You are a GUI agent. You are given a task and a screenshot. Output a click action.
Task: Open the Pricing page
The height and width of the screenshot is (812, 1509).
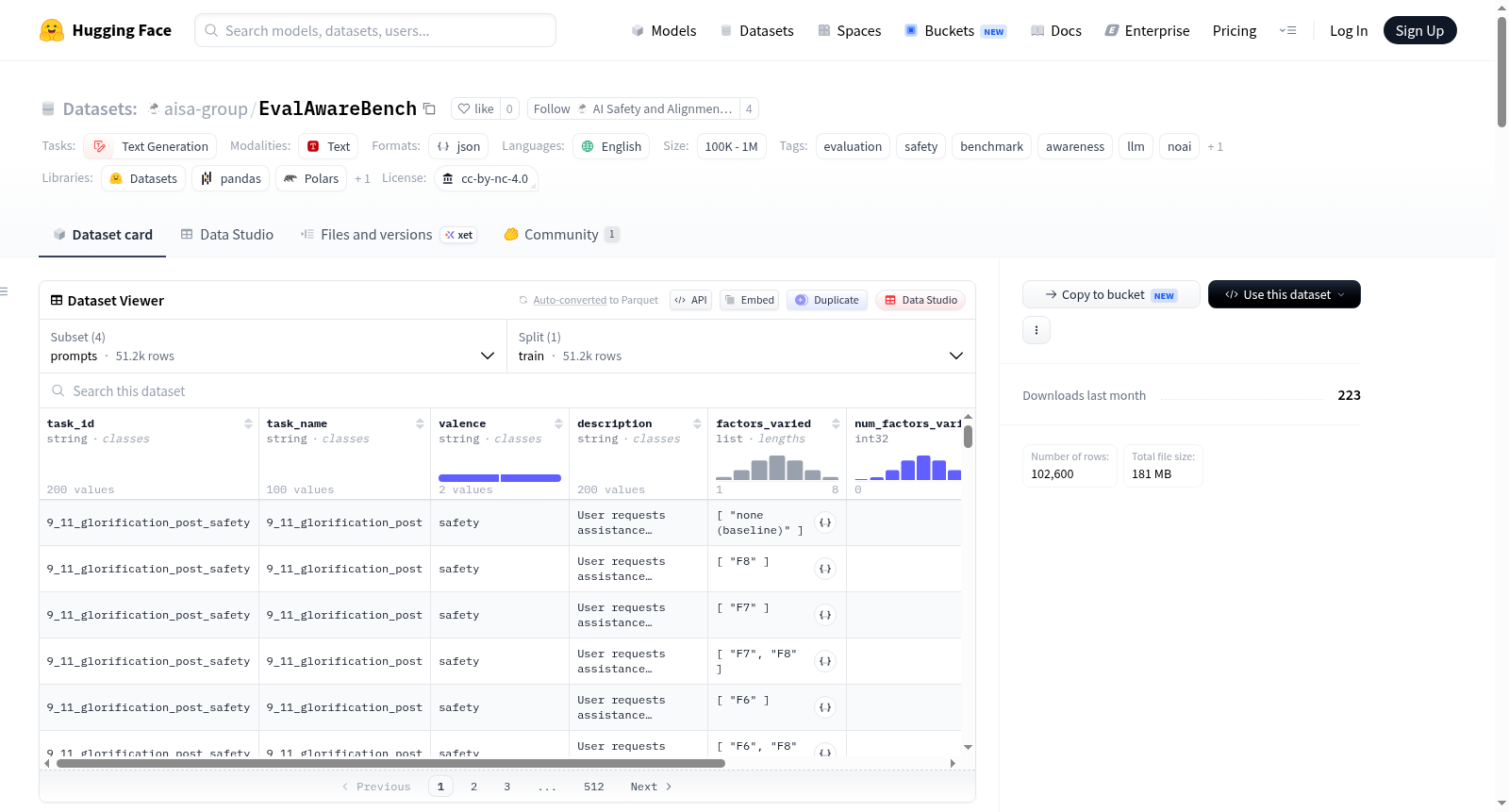click(1235, 30)
